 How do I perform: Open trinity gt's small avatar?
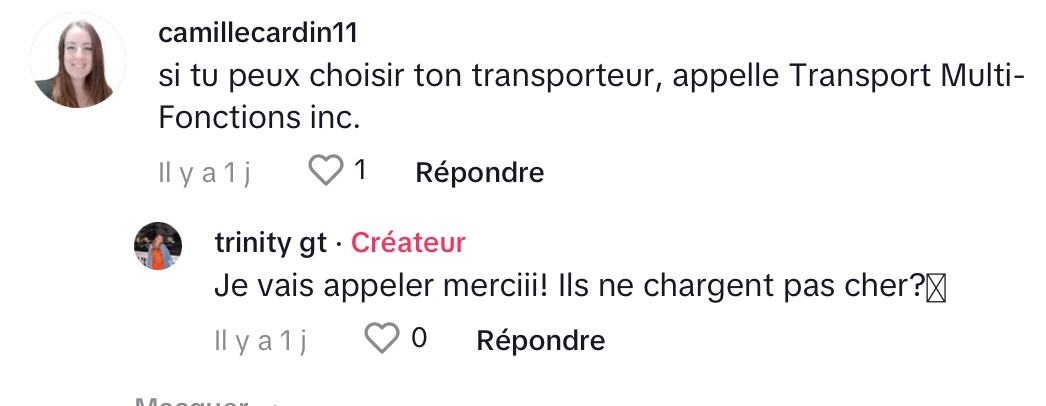[158, 246]
